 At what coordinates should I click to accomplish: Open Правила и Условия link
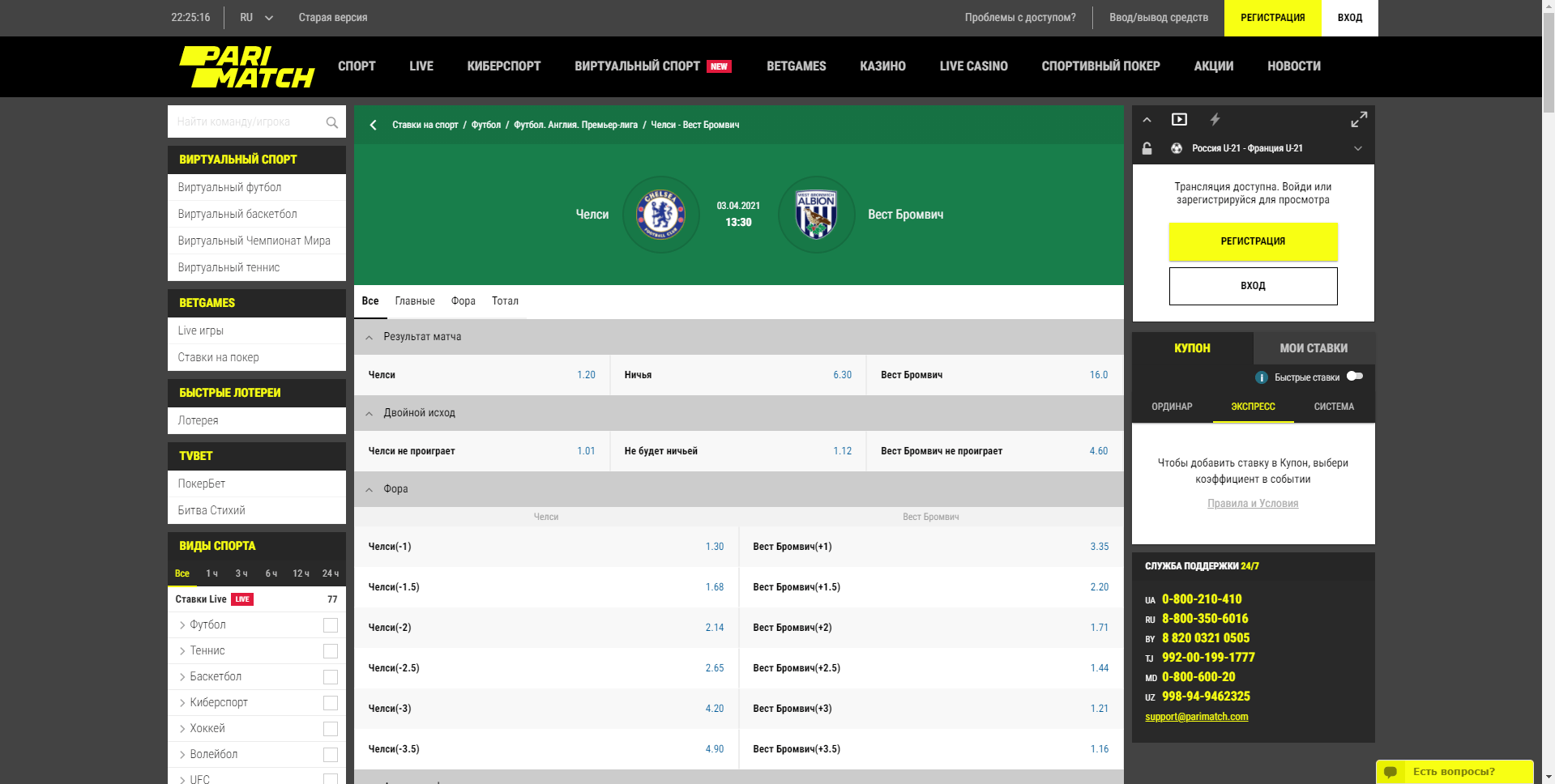coord(1253,504)
